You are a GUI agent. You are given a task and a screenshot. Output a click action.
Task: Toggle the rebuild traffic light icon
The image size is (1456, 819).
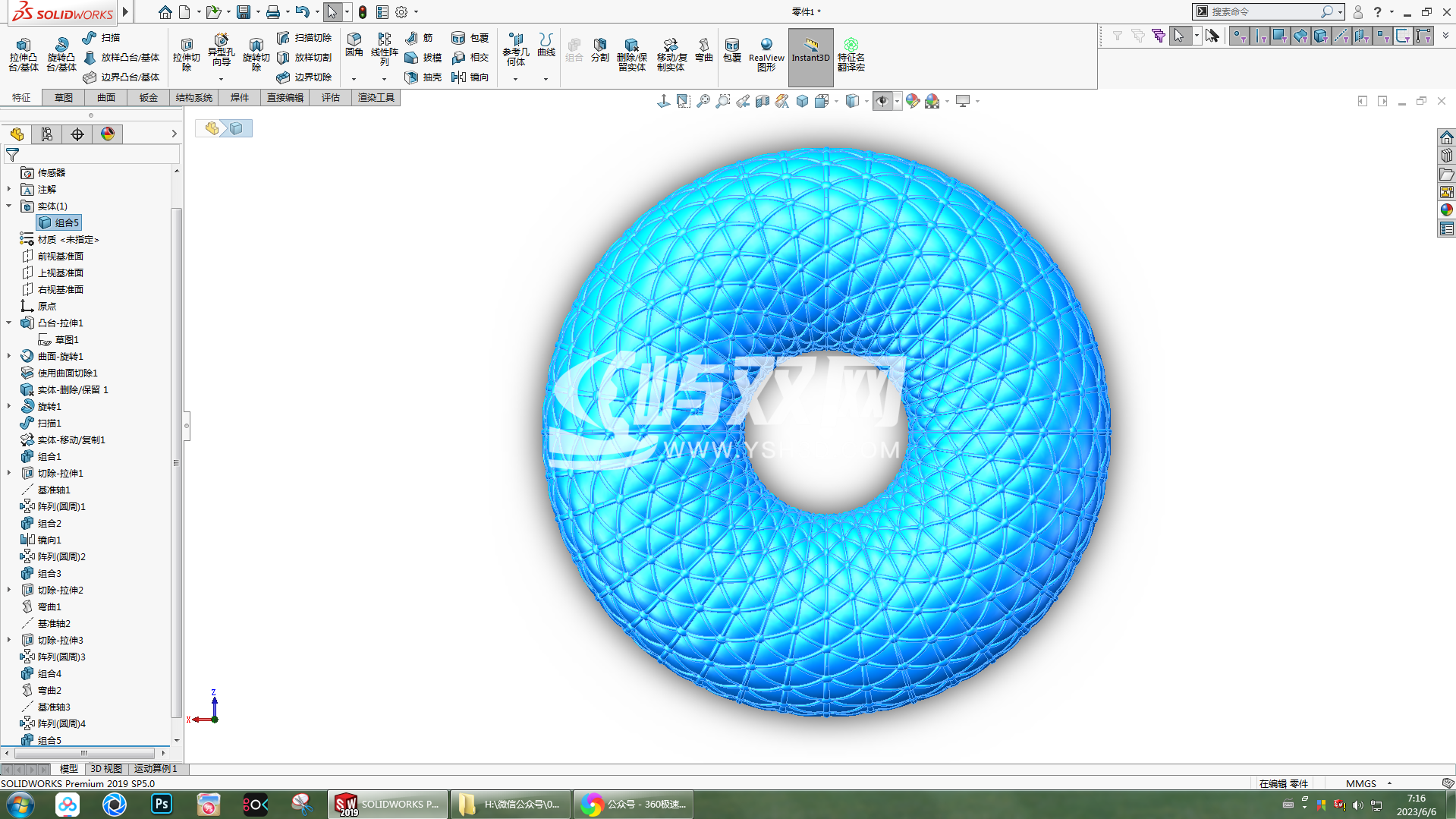(x=363, y=12)
